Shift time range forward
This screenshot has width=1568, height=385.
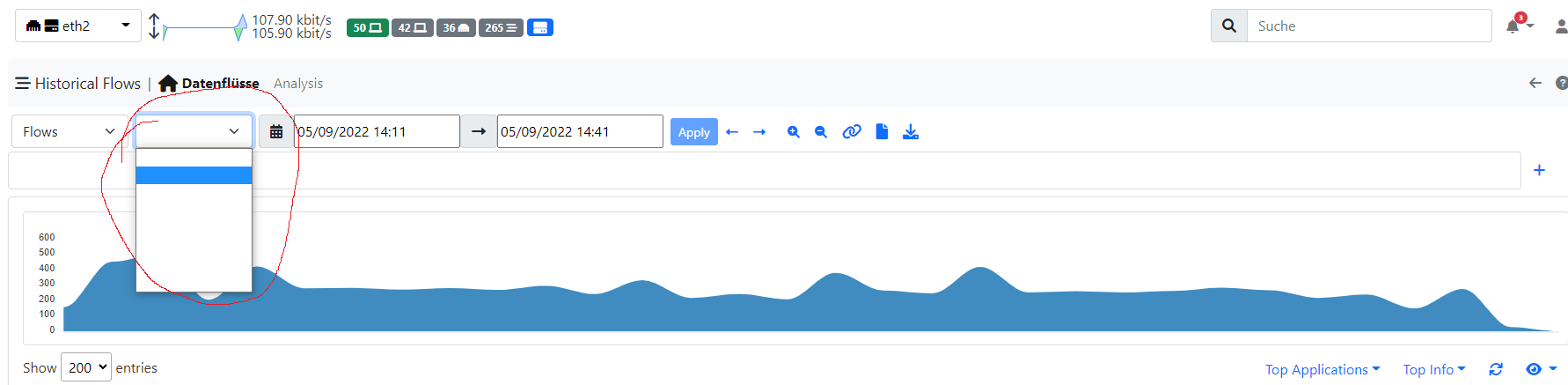[759, 131]
